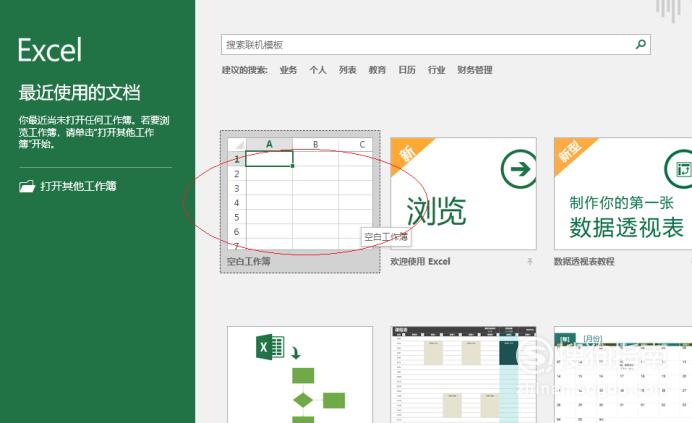Click the arrow circle icon on 浏览 template
This screenshot has height=423, width=692.
tap(519, 169)
